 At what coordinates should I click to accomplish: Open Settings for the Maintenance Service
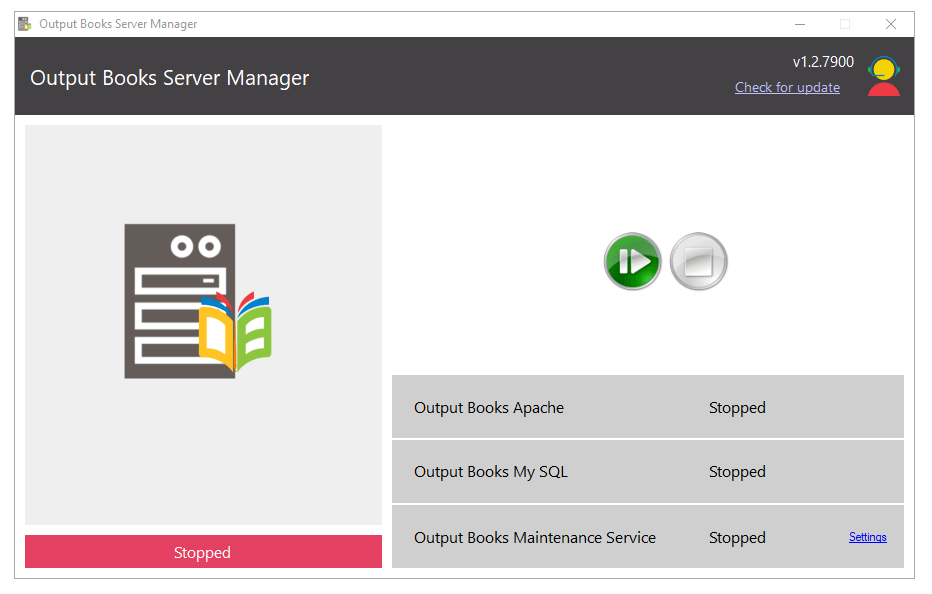click(867, 537)
